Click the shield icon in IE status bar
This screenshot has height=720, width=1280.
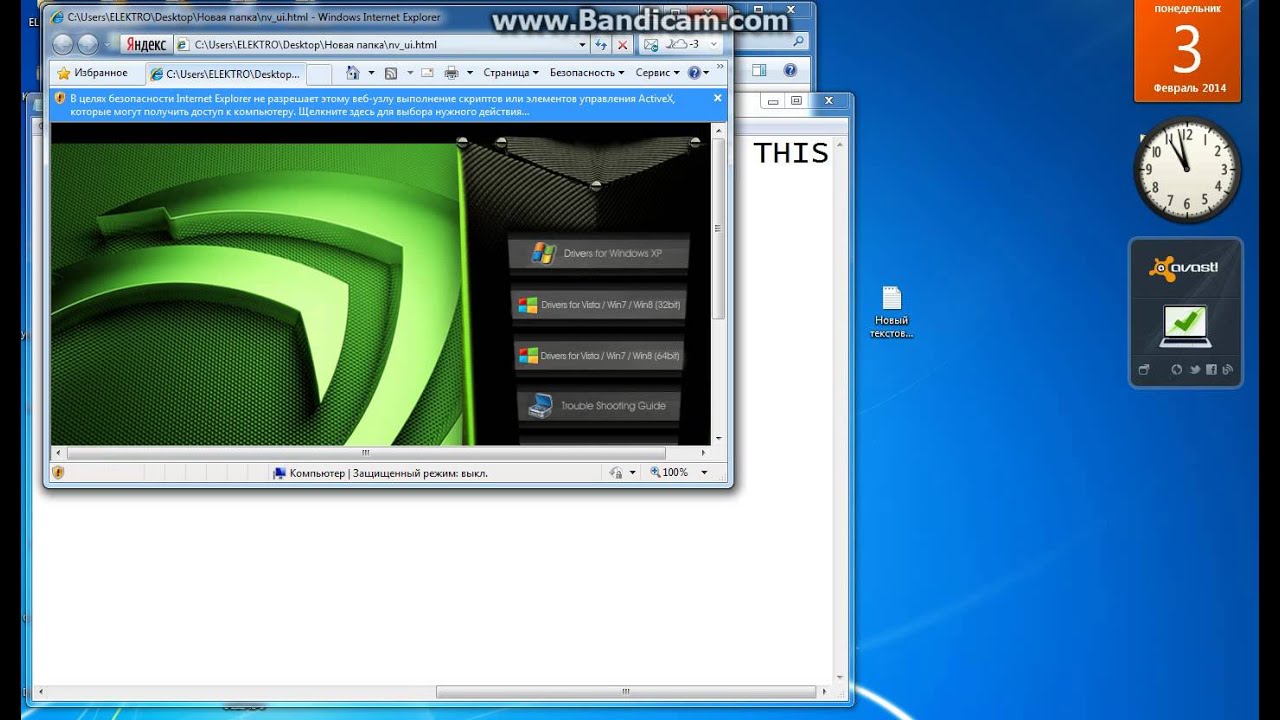58,473
